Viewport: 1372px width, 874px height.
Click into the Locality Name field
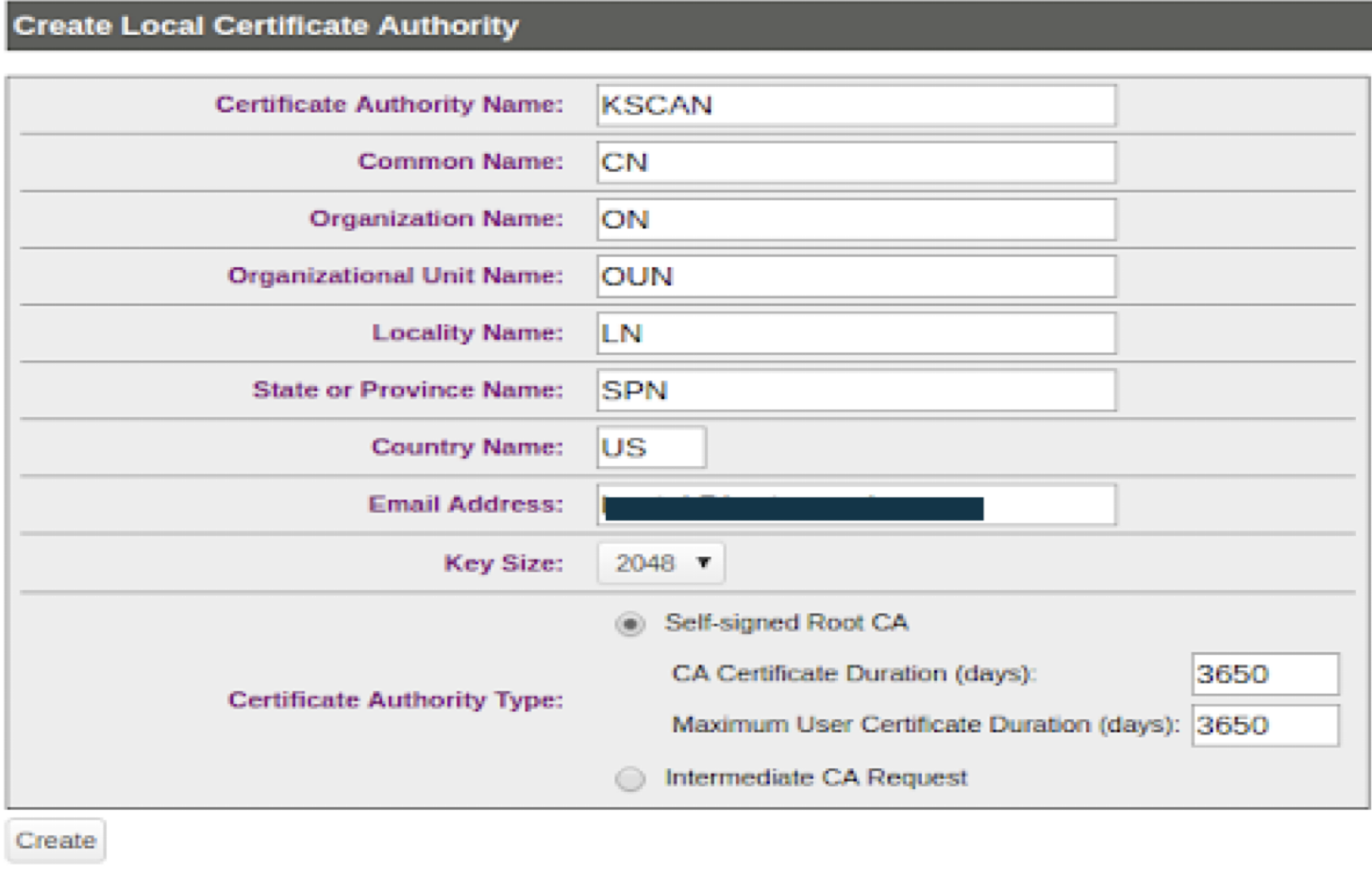coord(856,334)
